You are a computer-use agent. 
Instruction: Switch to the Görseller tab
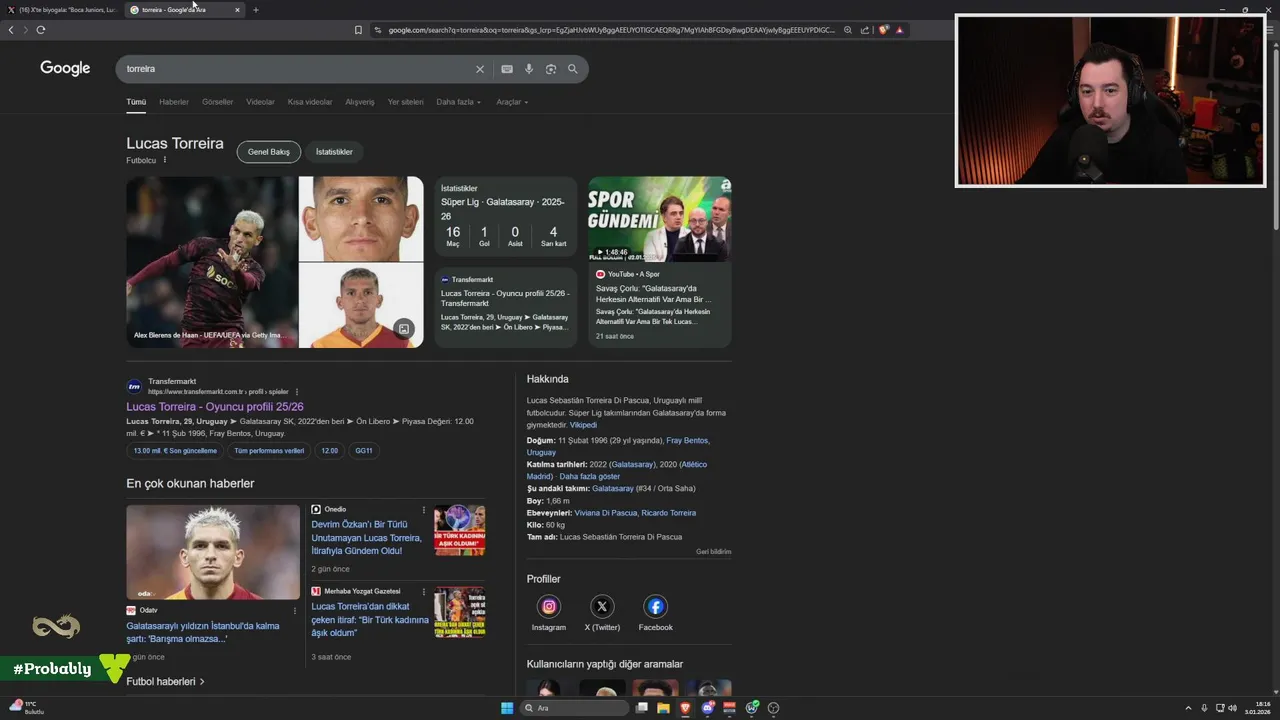click(217, 102)
